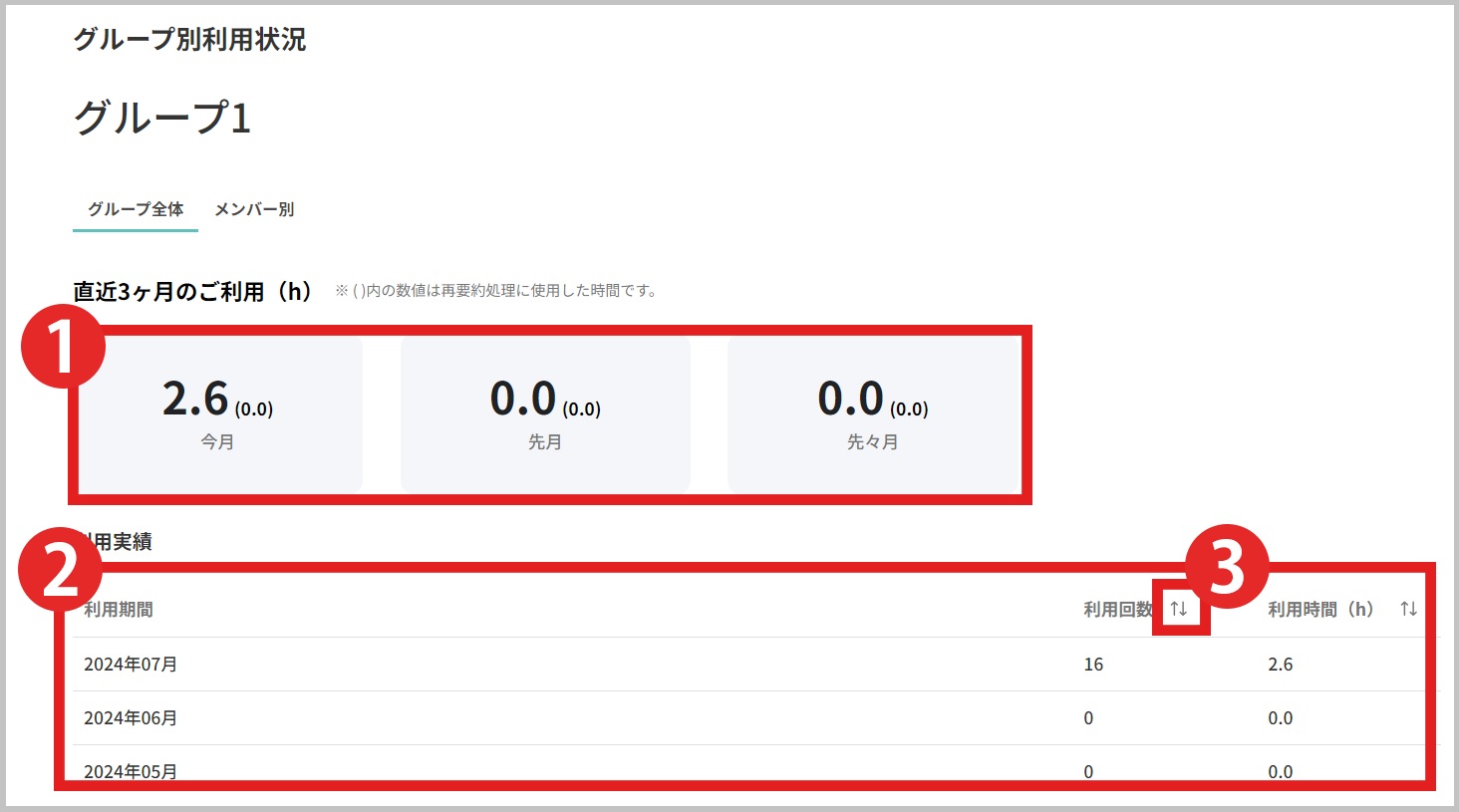
Task: Sort table by 利用時間（h） arrows icon
Action: pyautogui.click(x=1408, y=609)
